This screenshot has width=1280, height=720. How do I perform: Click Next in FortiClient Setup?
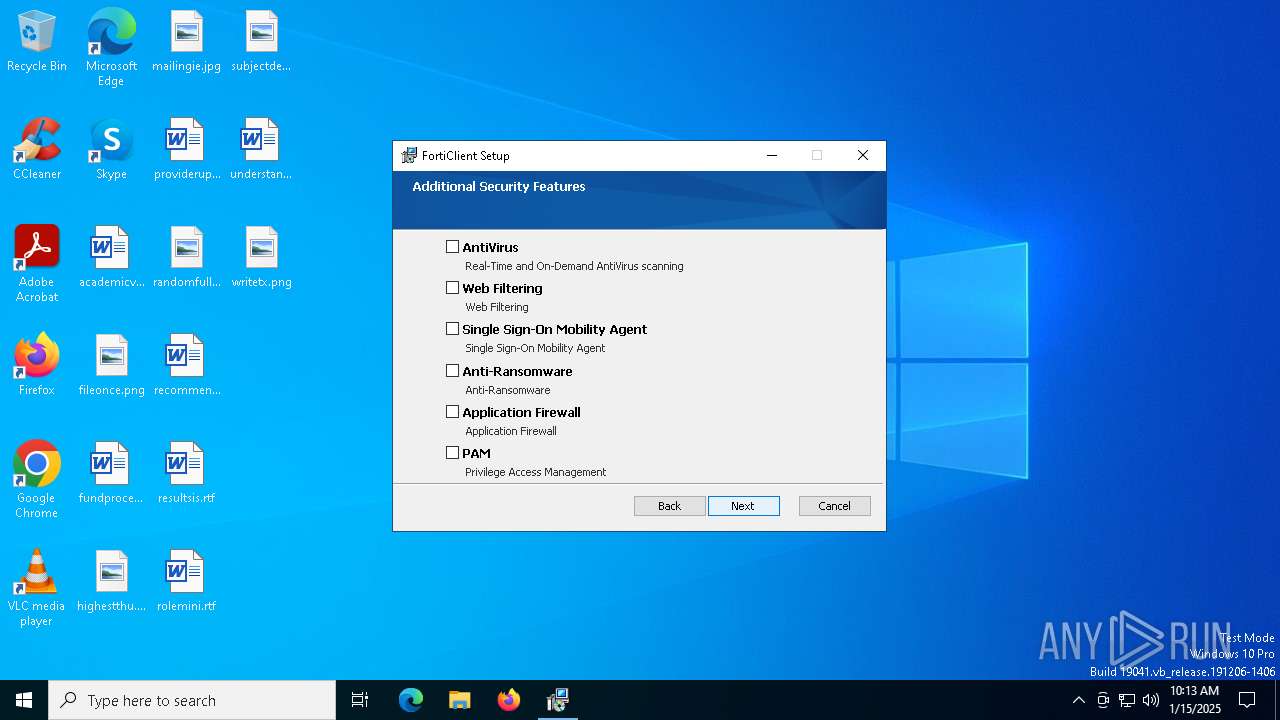tap(743, 506)
